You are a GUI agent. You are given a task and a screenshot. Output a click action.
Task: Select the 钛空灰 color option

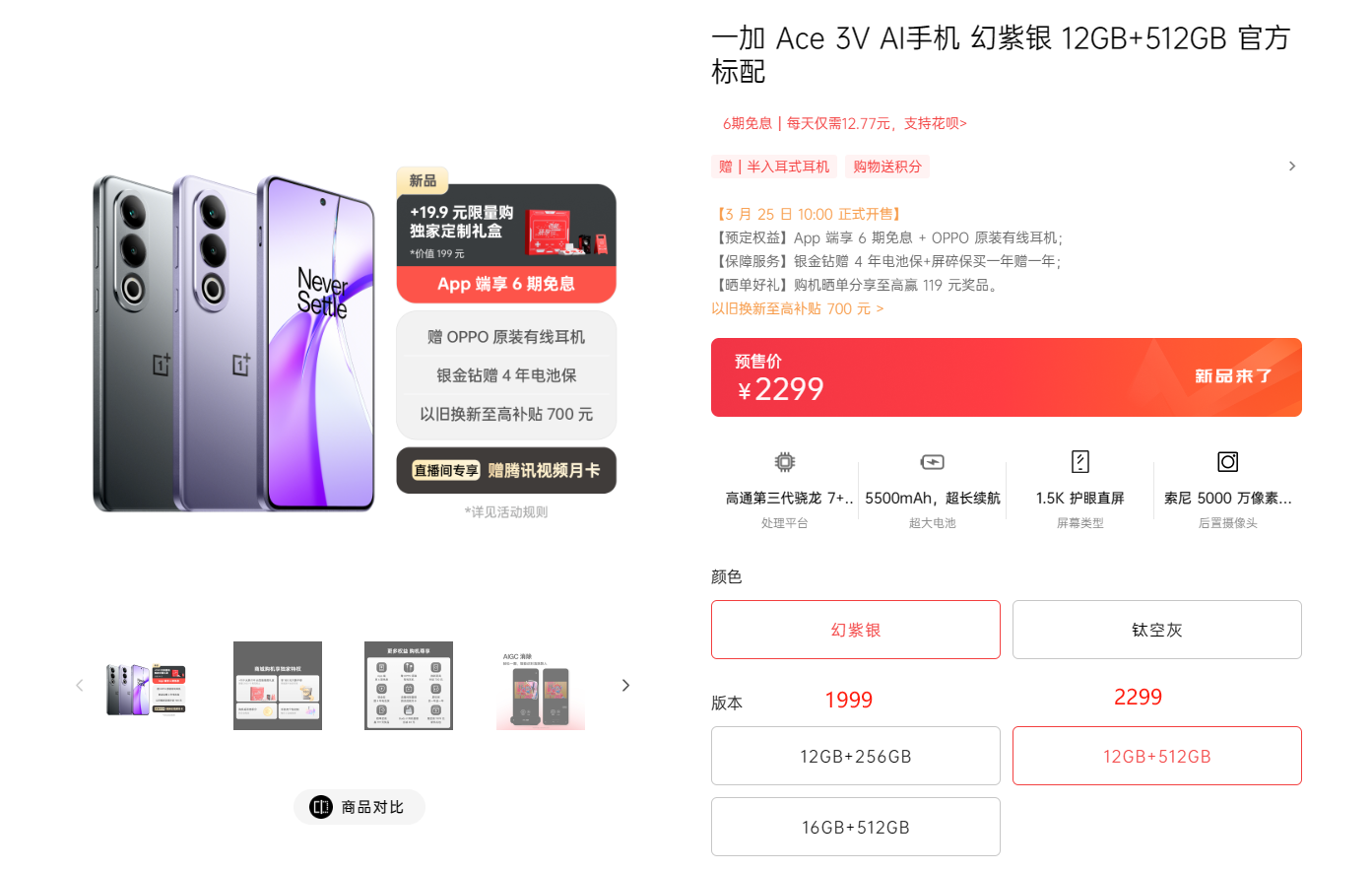(1157, 630)
